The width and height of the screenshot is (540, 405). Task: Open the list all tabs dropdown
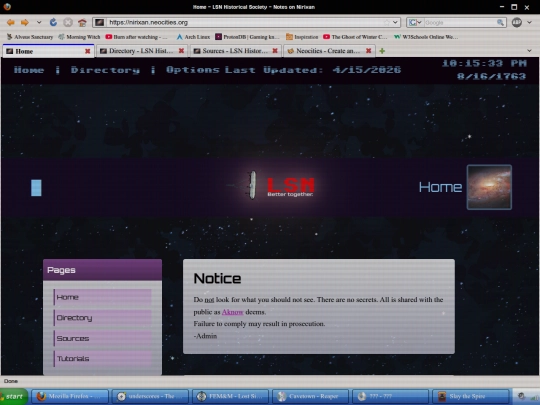pos(529,51)
